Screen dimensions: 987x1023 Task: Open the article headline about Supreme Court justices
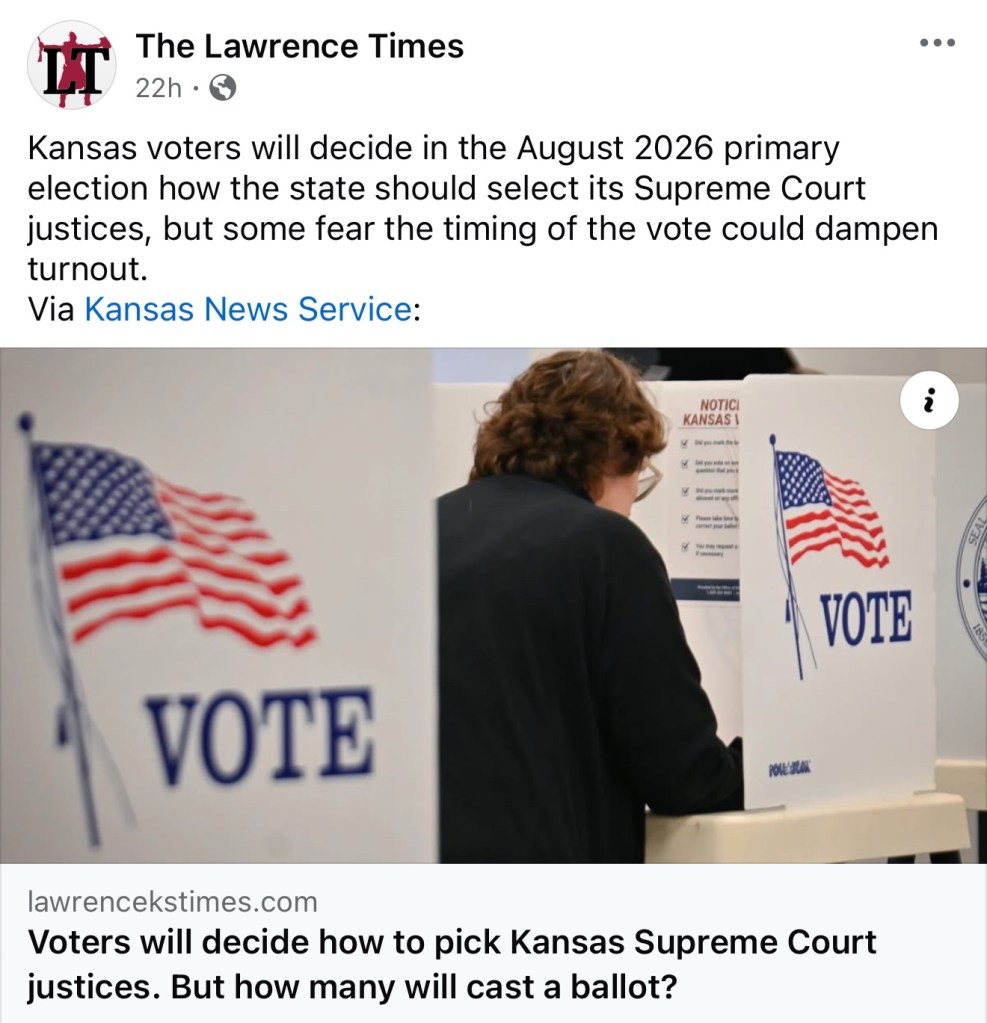click(452, 964)
